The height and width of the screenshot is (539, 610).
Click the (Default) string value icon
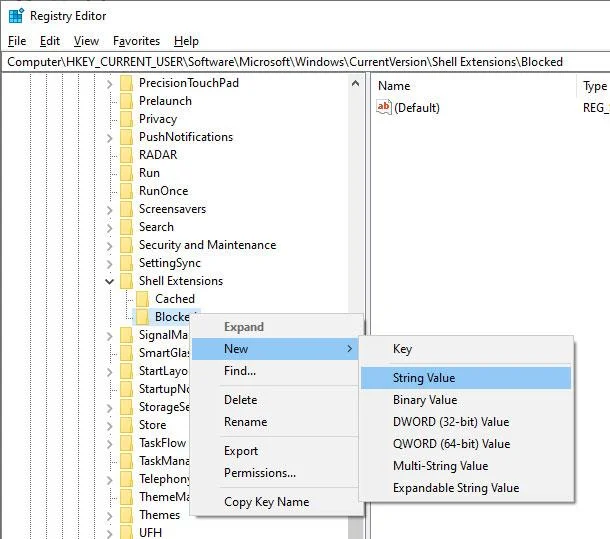tap(384, 107)
